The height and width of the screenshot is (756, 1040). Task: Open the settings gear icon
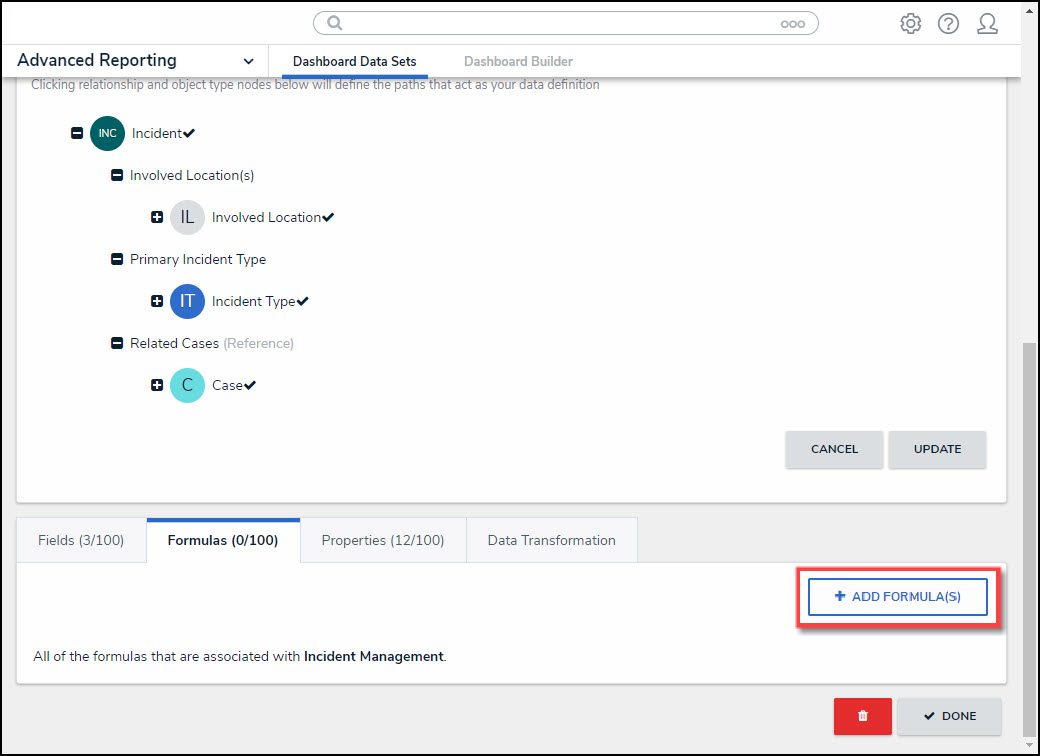coord(910,23)
